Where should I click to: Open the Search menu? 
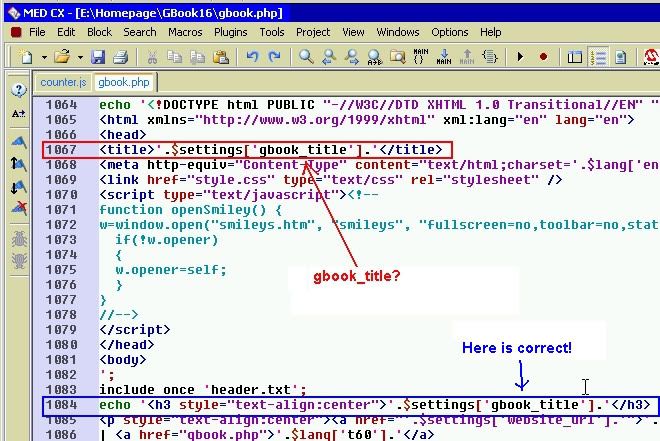click(140, 32)
